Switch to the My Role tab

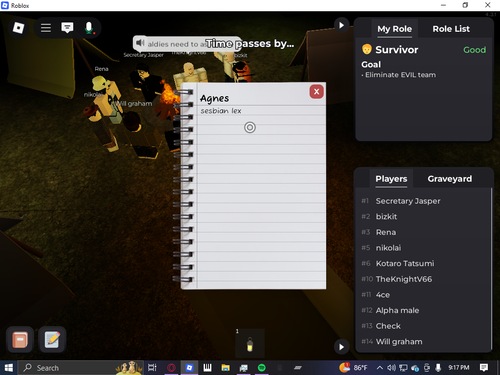[394, 29]
